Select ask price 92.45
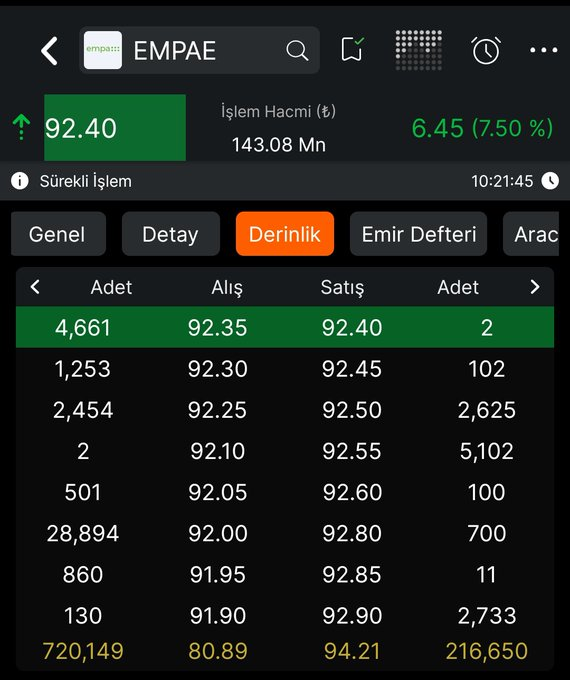Viewport: 570px width, 680px height. 352,369
